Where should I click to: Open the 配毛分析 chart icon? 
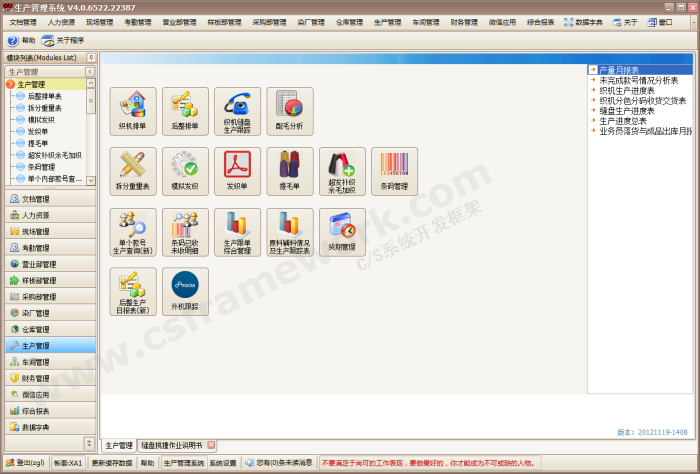click(x=290, y=111)
